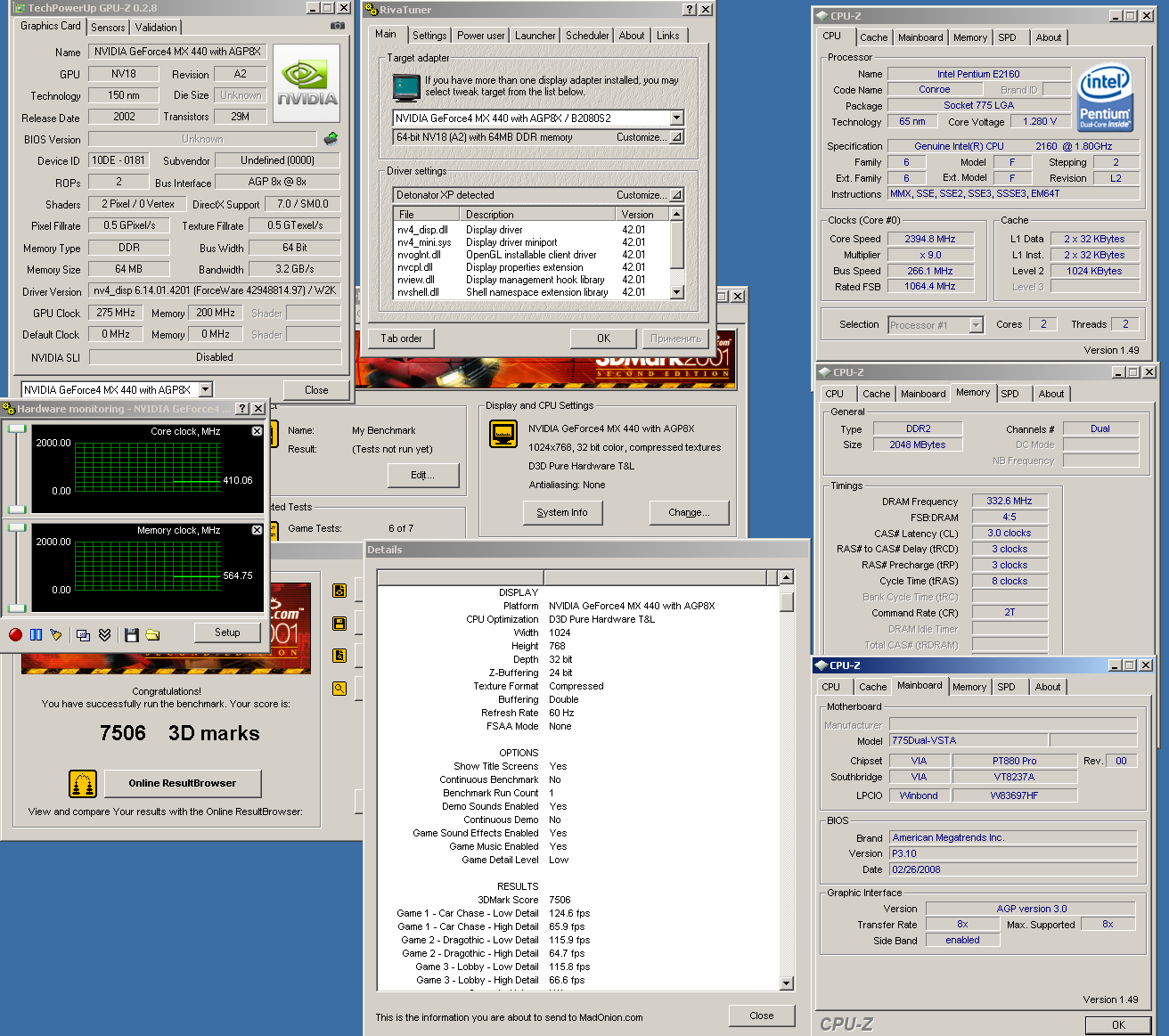Open log folder icon in monitoring toolbar
Image resolution: width=1169 pixels, height=1036 pixels.
click(152, 634)
